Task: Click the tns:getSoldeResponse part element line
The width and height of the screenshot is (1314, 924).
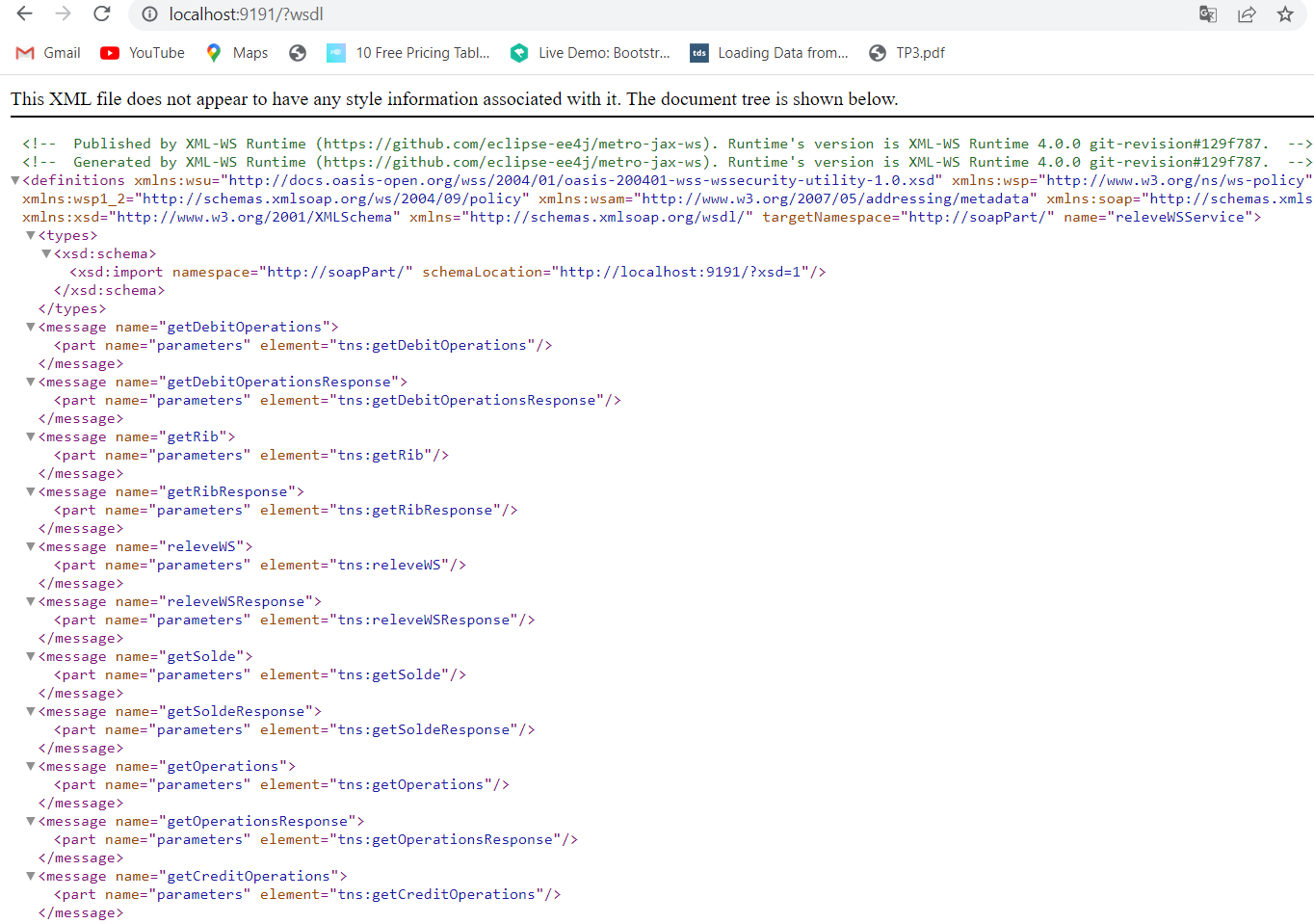Action: point(295,729)
